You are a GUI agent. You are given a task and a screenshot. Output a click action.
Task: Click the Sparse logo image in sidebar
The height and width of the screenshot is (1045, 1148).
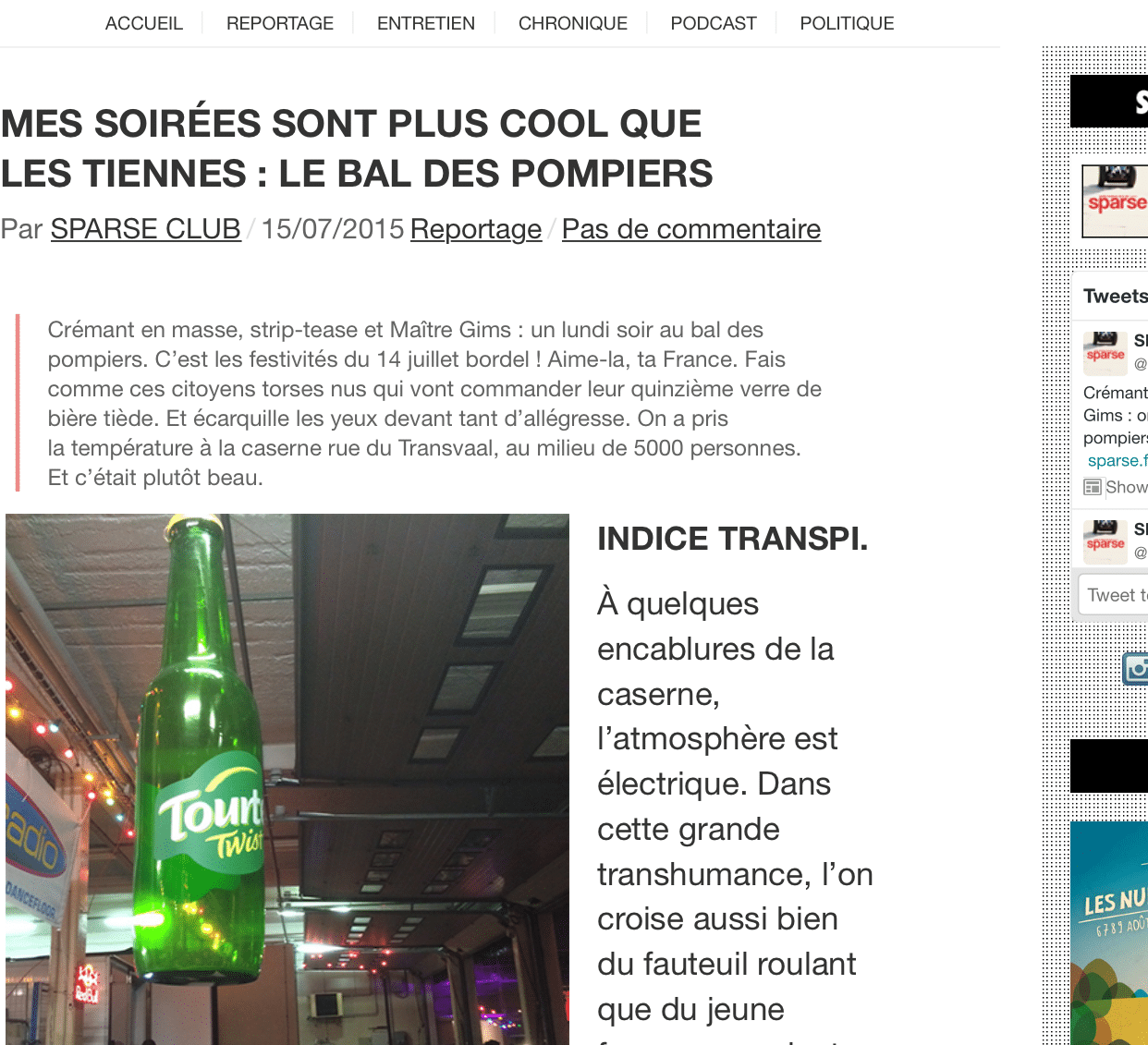point(1116,201)
